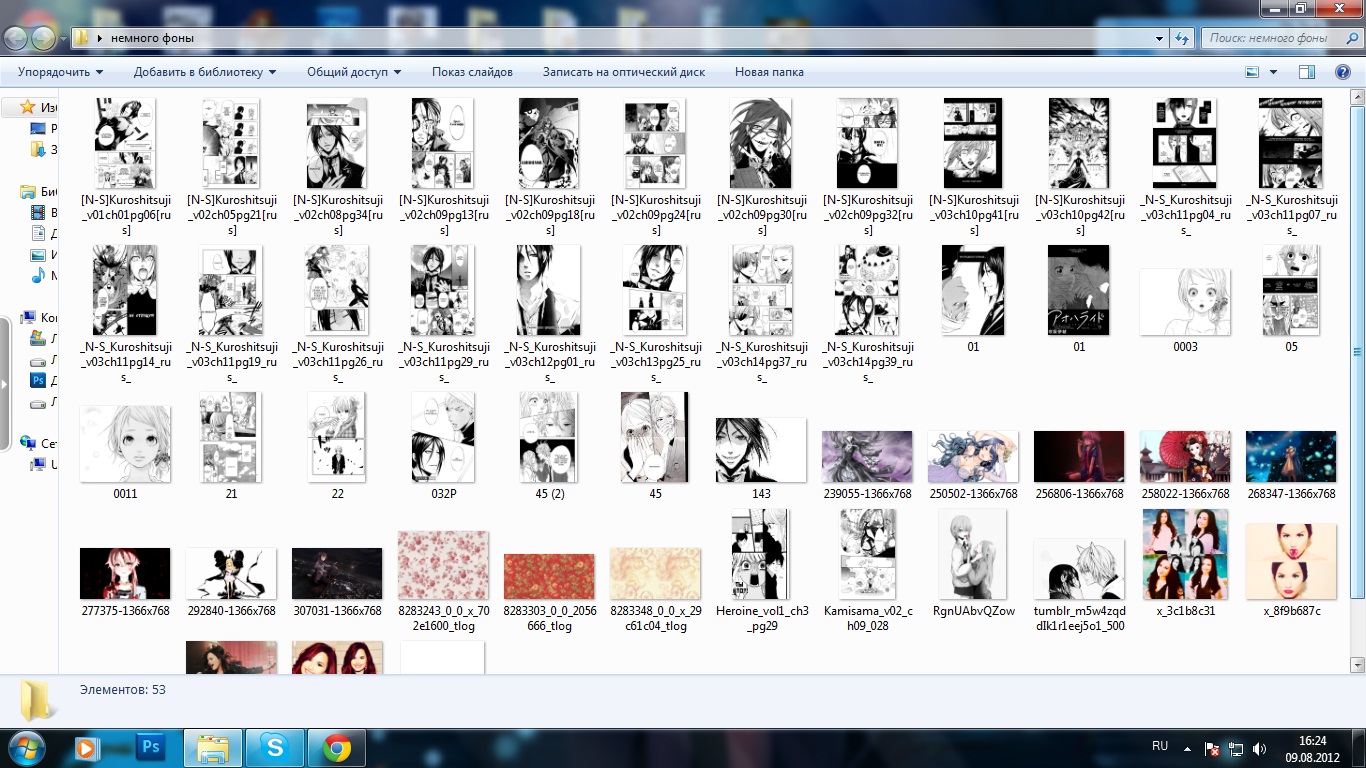Select the Photoshop drive icon in the navigation pane

[x=38, y=380]
